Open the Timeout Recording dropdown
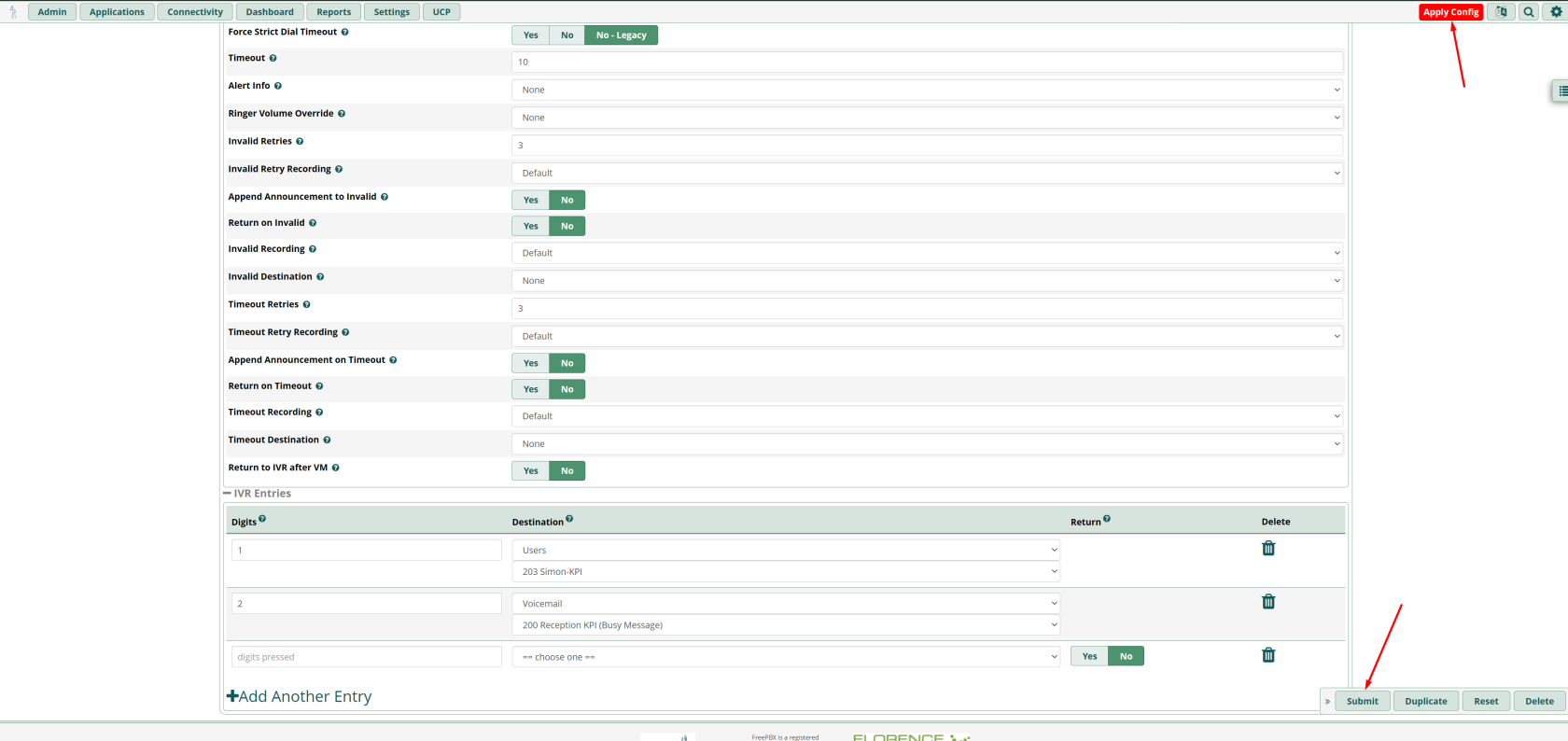Viewport: 1568px width, 741px height. click(x=928, y=416)
